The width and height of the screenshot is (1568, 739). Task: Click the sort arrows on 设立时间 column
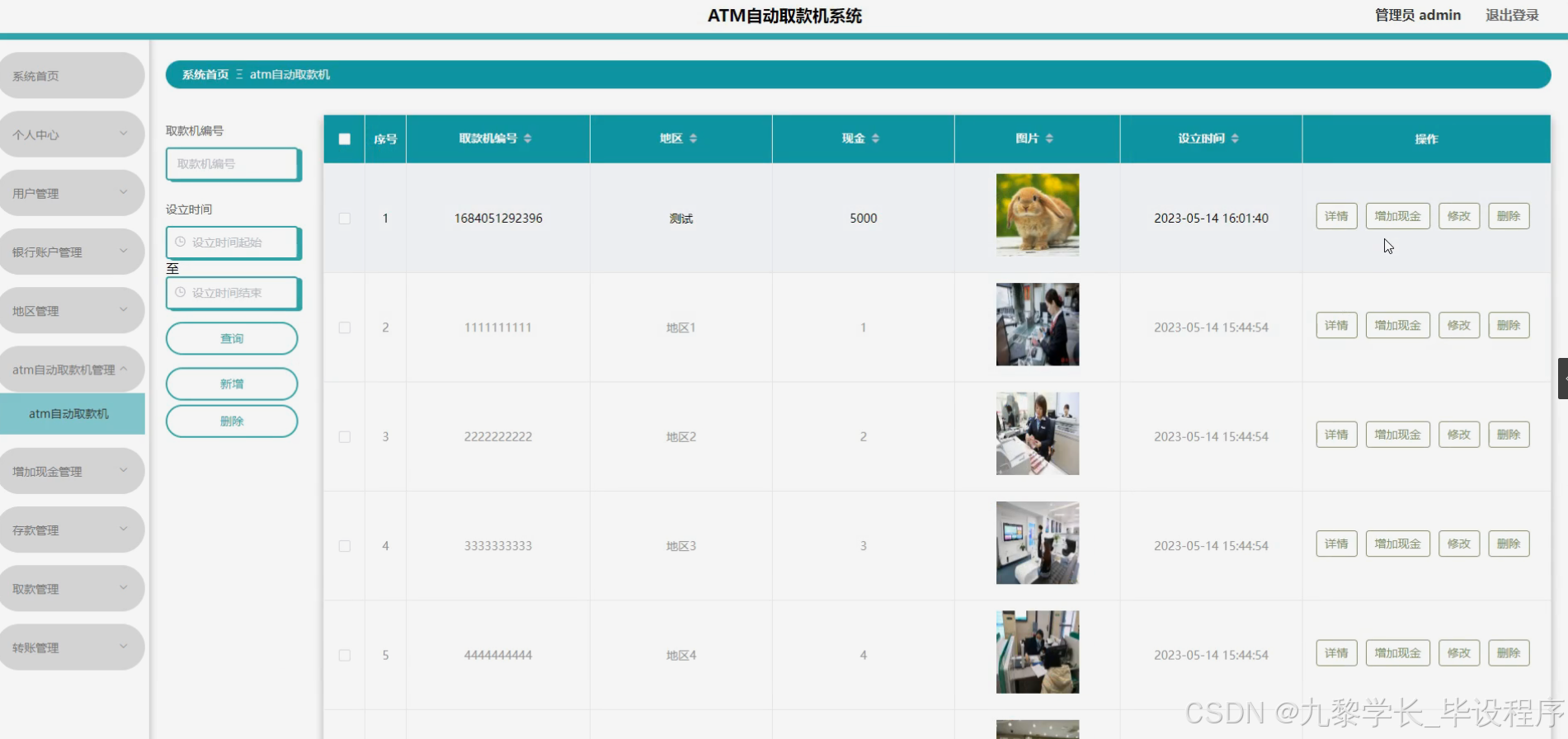click(1235, 139)
